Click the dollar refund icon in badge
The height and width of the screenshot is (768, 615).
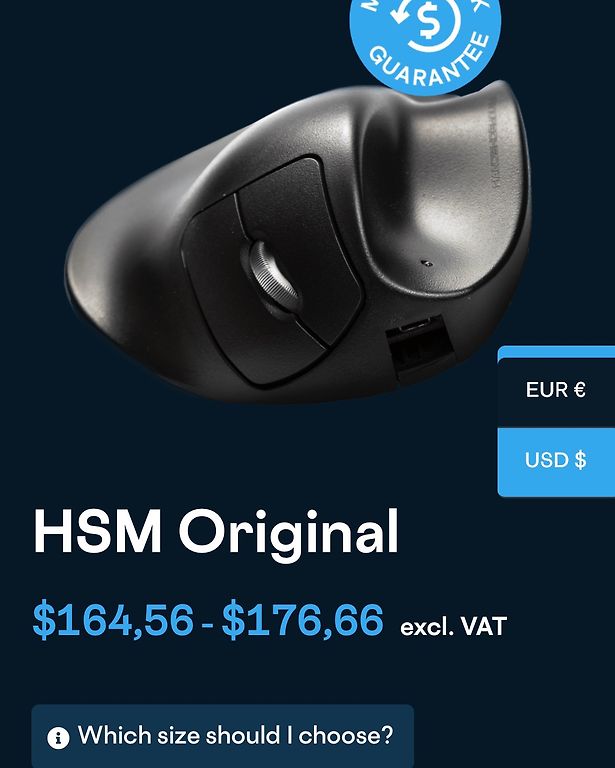click(426, 24)
